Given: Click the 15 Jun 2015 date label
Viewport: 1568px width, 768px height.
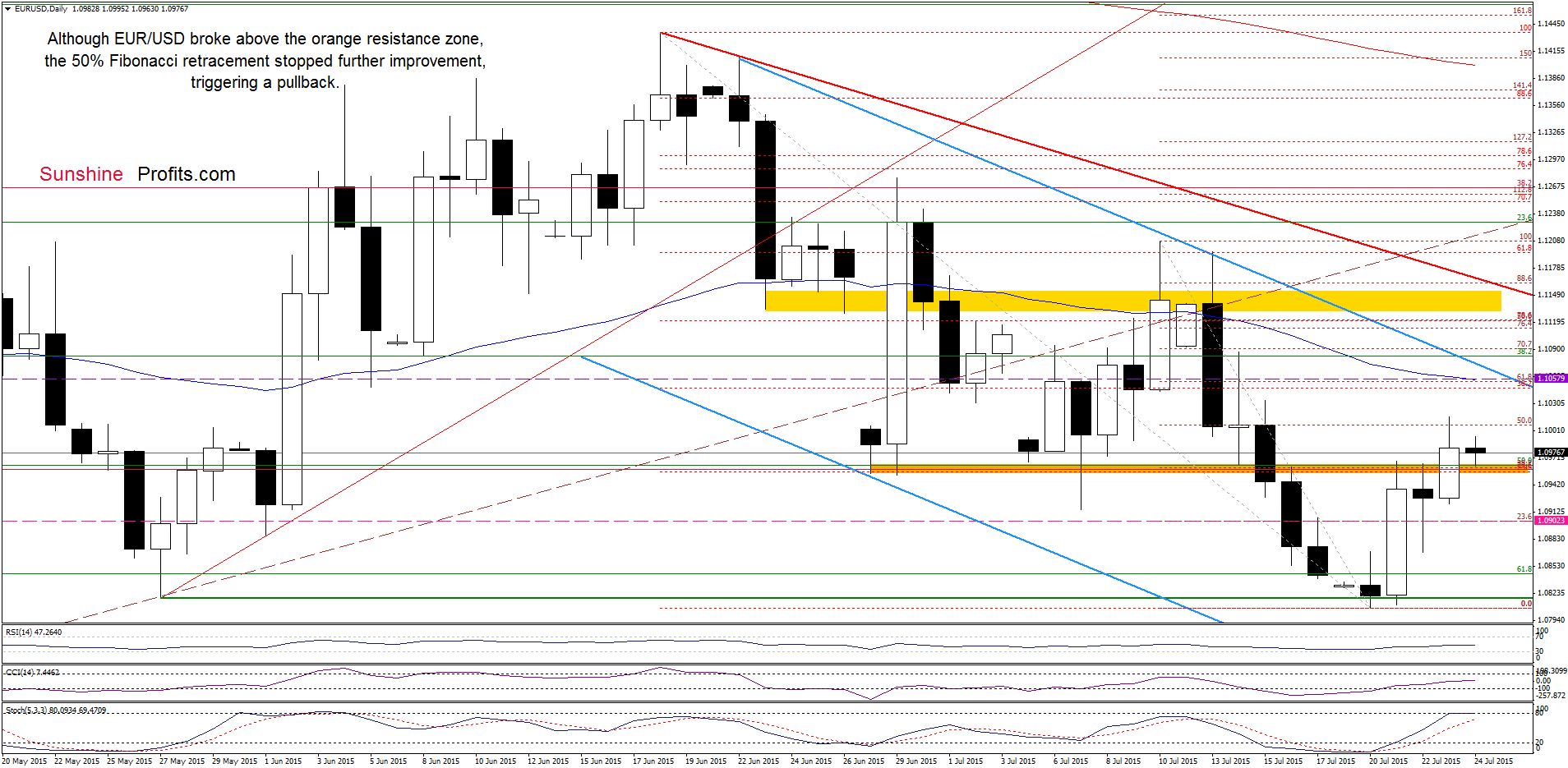Looking at the screenshot, I should point(601,761).
